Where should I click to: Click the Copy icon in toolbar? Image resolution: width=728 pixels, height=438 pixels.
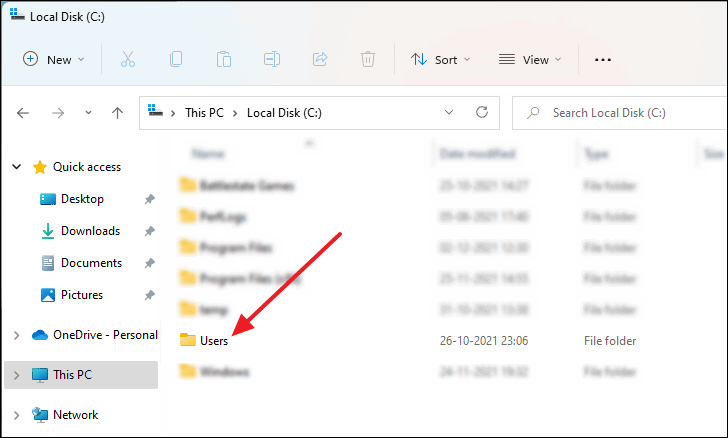coord(176,59)
